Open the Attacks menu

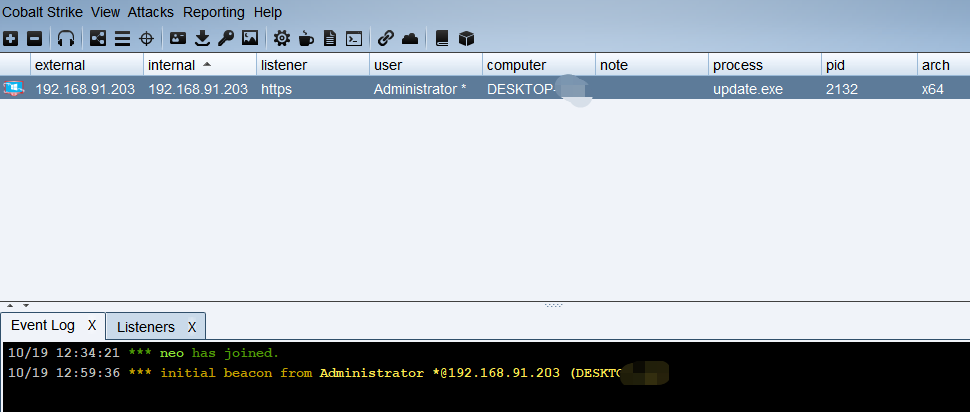click(151, 12)
